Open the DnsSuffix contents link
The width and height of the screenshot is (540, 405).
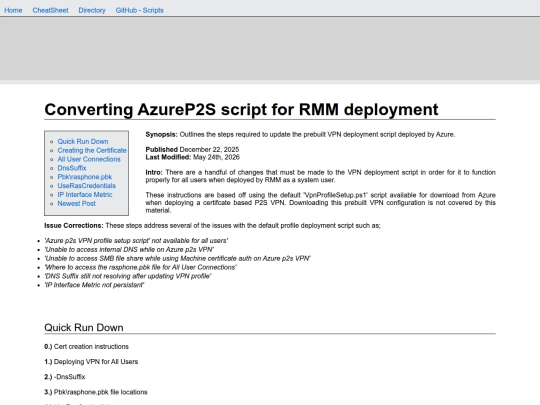pyautogui.click(x=72, y=168)
